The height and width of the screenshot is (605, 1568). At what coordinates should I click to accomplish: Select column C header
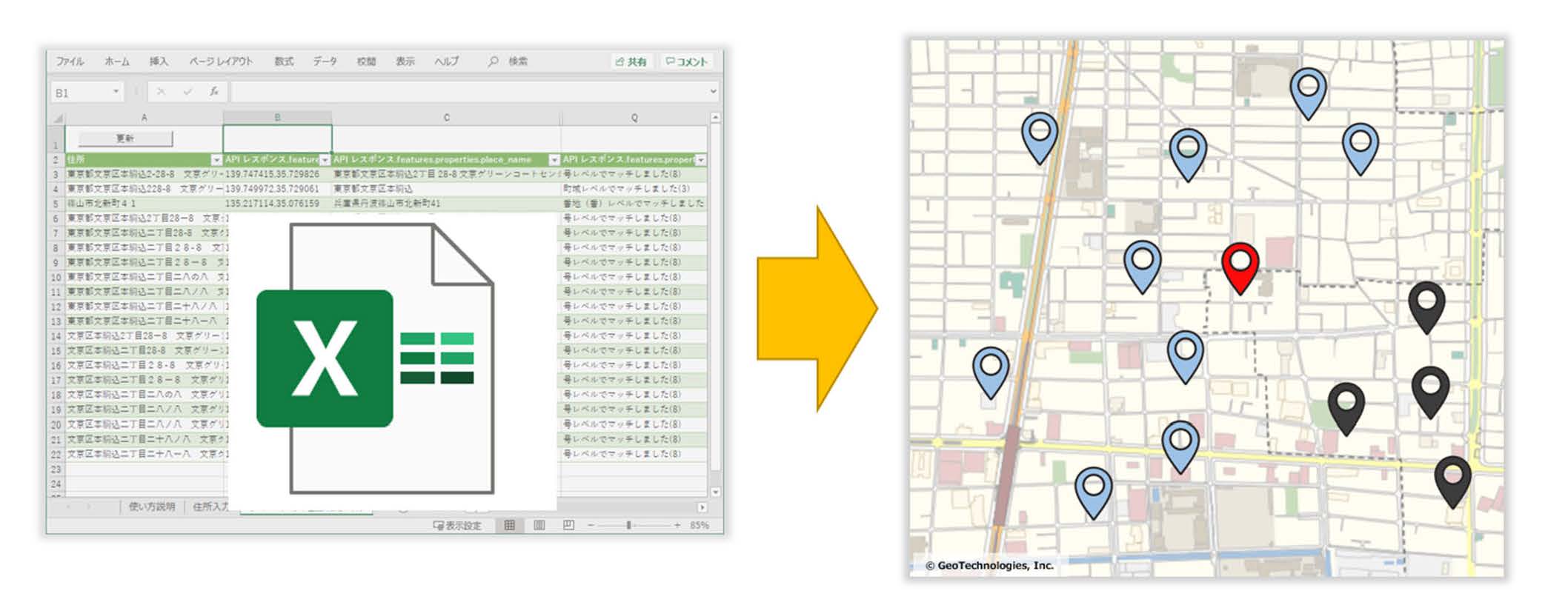pyautogui.click(x=446, y=118)
